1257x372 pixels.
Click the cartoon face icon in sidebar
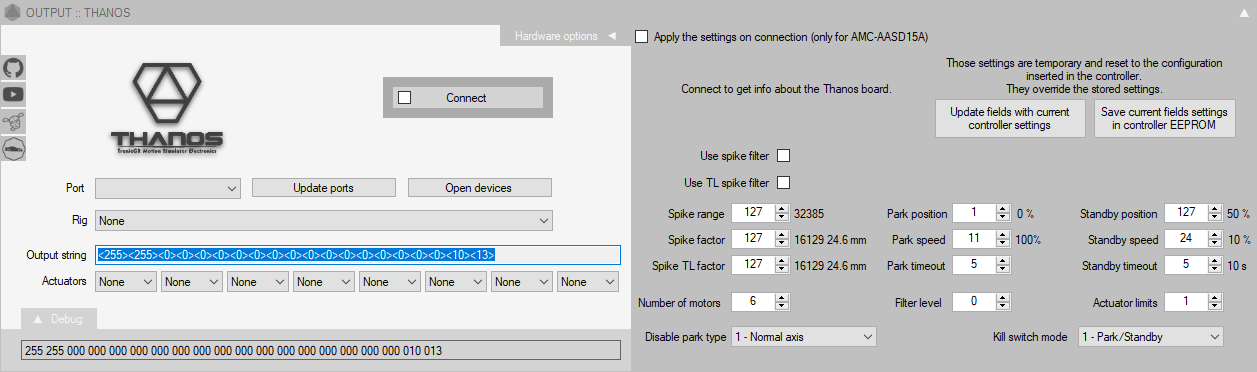coord(14,122)
